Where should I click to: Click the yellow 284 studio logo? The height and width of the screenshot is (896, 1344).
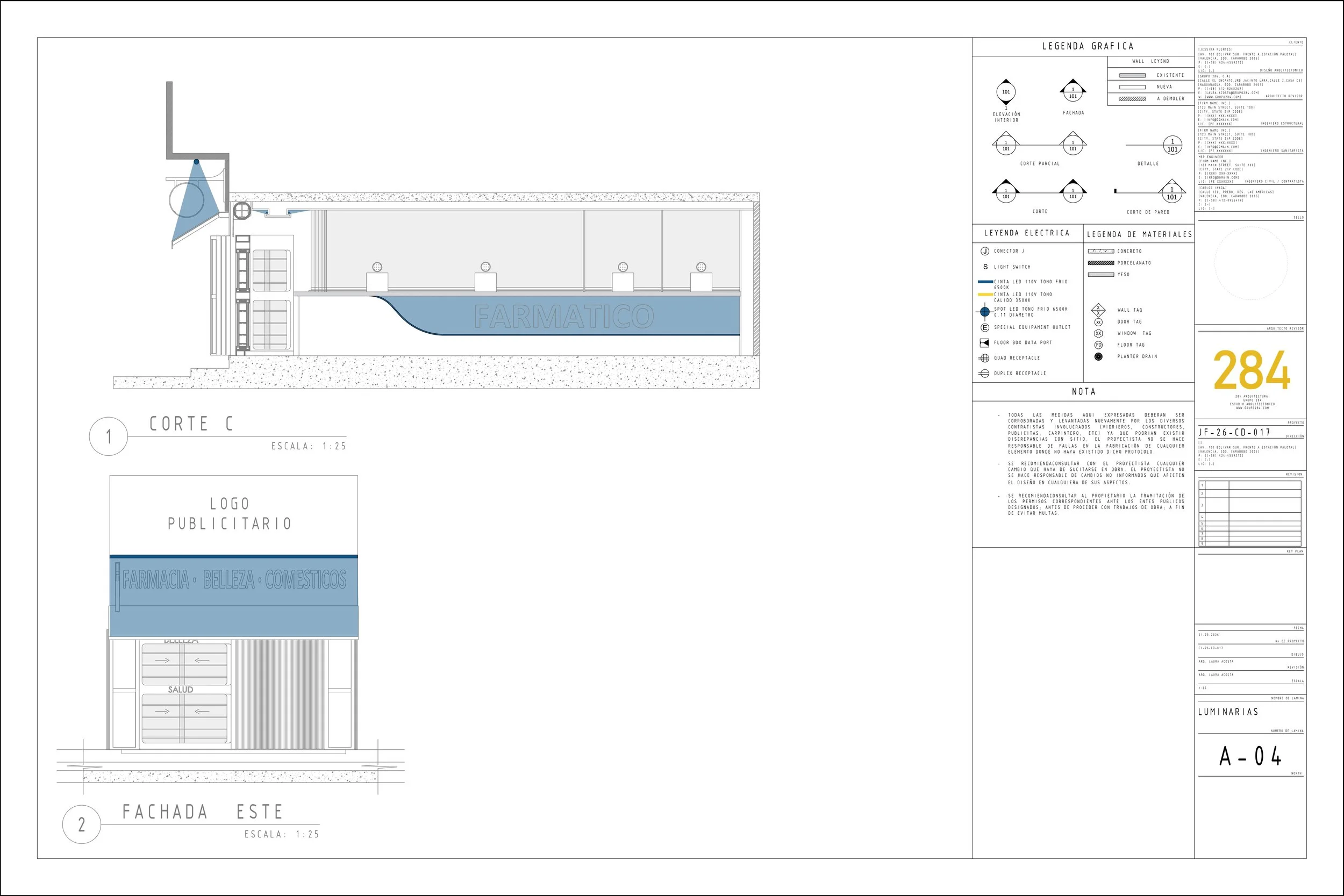1252,370
